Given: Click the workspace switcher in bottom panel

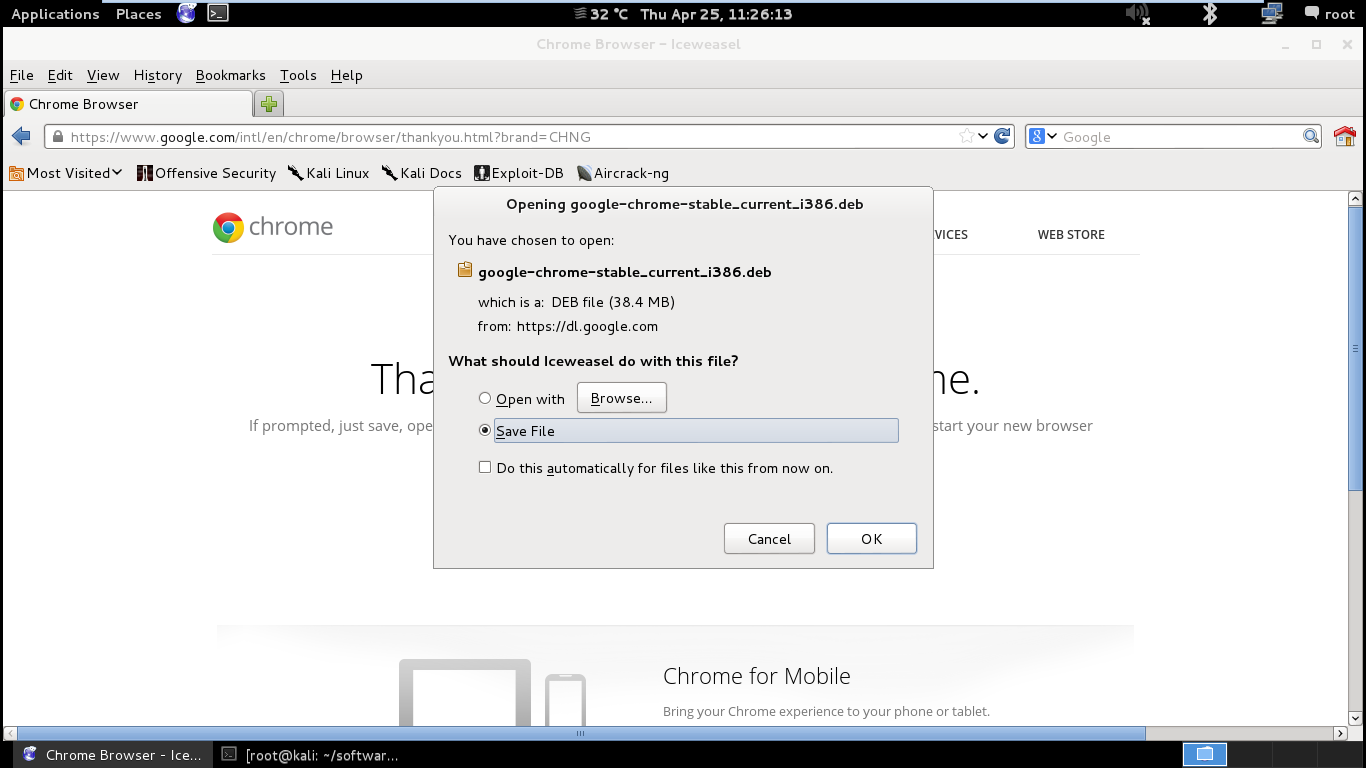Looking at the screenshot, I should (1204, 754).
